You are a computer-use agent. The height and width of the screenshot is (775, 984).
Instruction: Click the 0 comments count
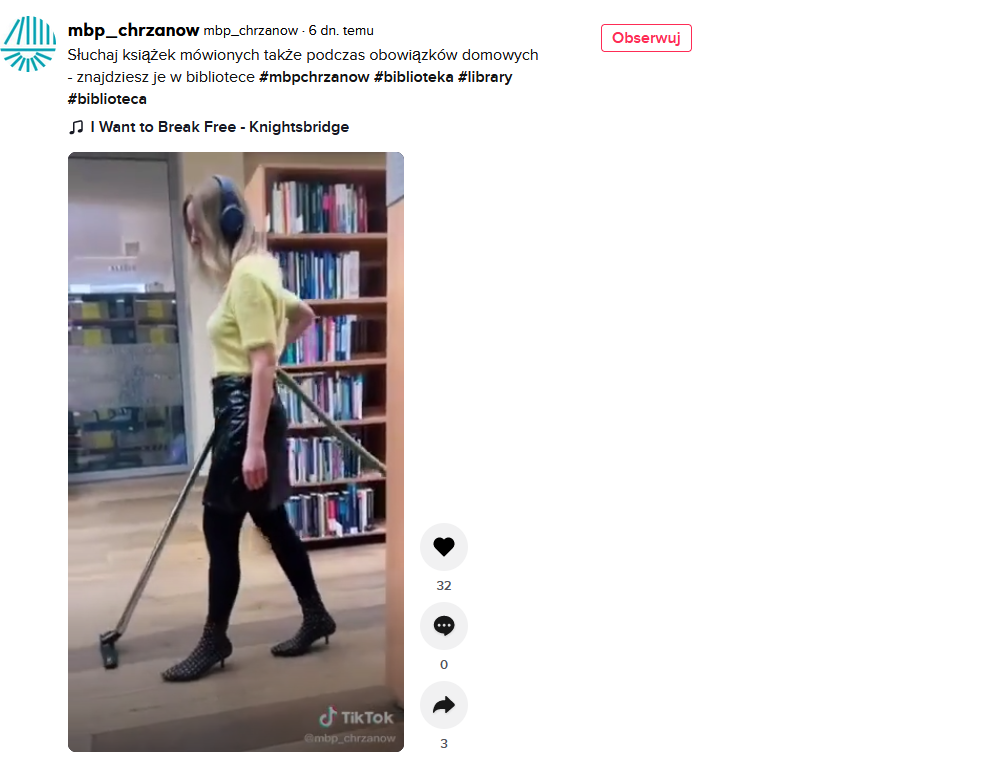click(444, 665)
